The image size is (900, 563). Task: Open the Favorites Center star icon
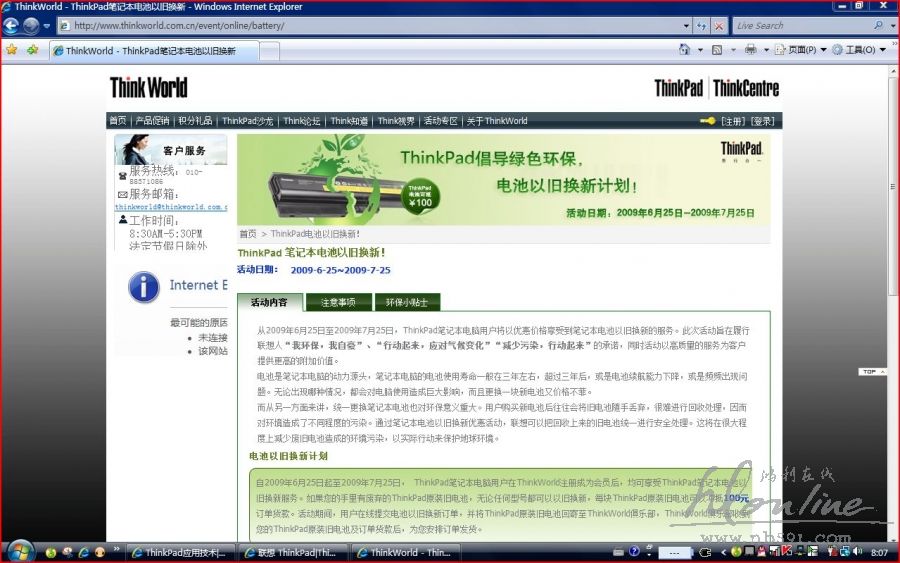11,49
